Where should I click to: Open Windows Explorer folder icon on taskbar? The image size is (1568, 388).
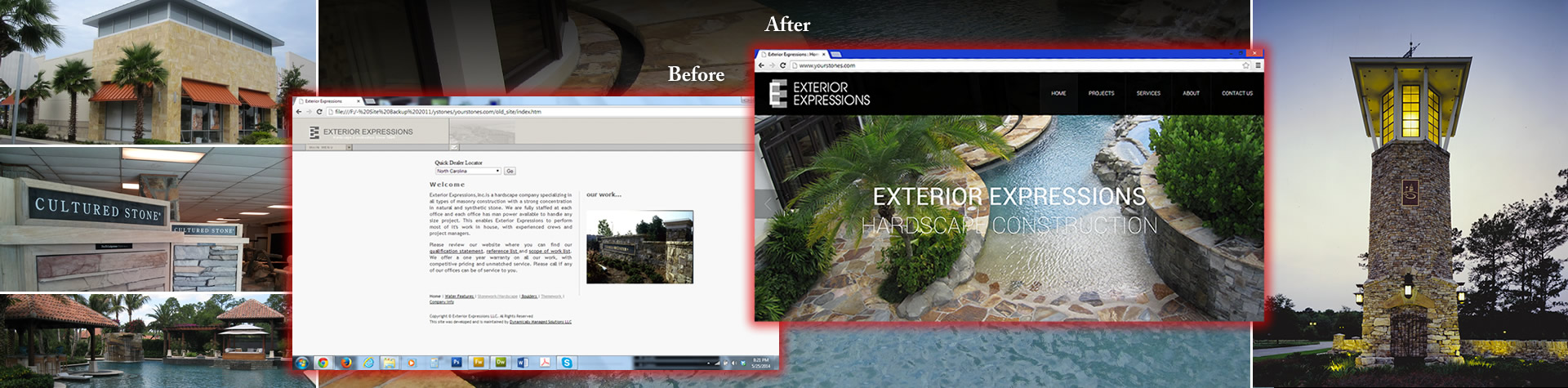[390, 363]
